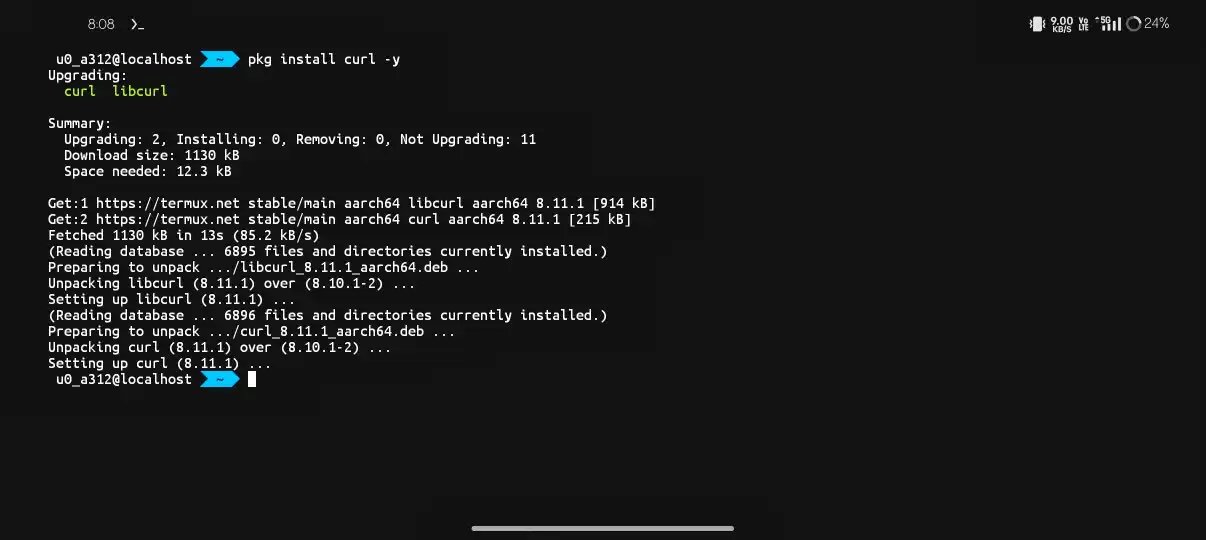
Task: Tap 'u0_a312@localhost' on the bottom prompt
Action: click(x=124, y=379)
